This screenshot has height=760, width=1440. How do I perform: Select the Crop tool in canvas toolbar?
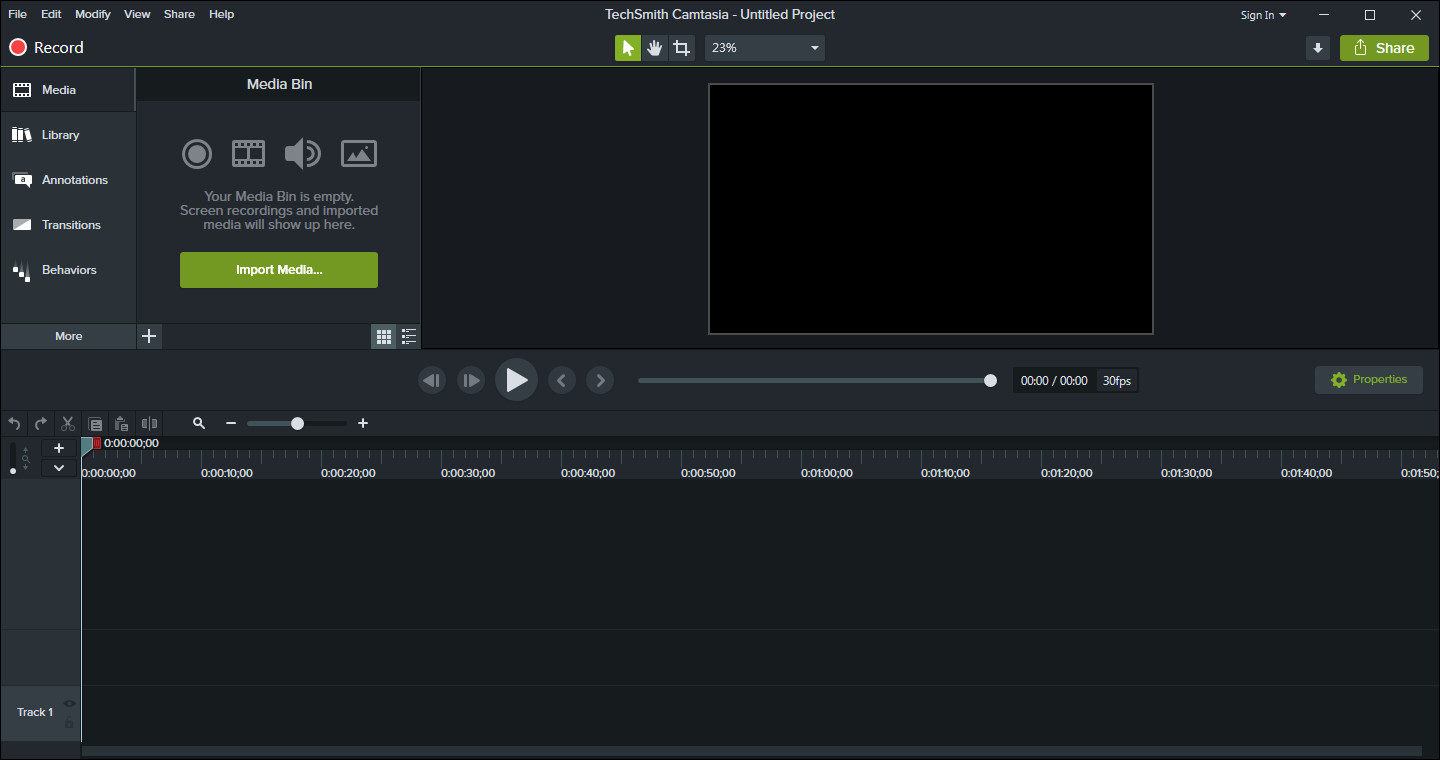pos(682,48)
